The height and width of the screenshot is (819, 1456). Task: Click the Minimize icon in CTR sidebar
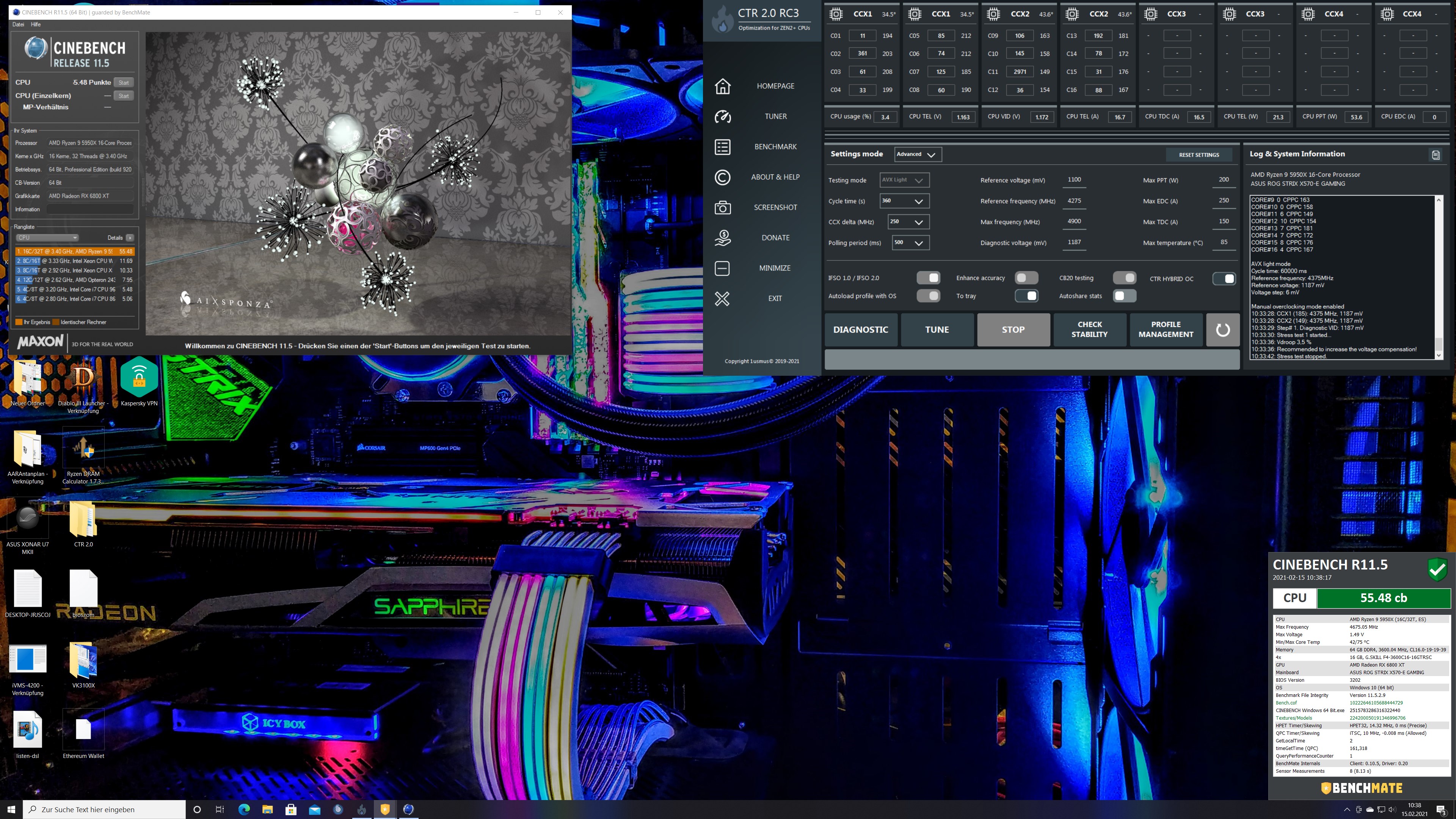click(722, 268)
